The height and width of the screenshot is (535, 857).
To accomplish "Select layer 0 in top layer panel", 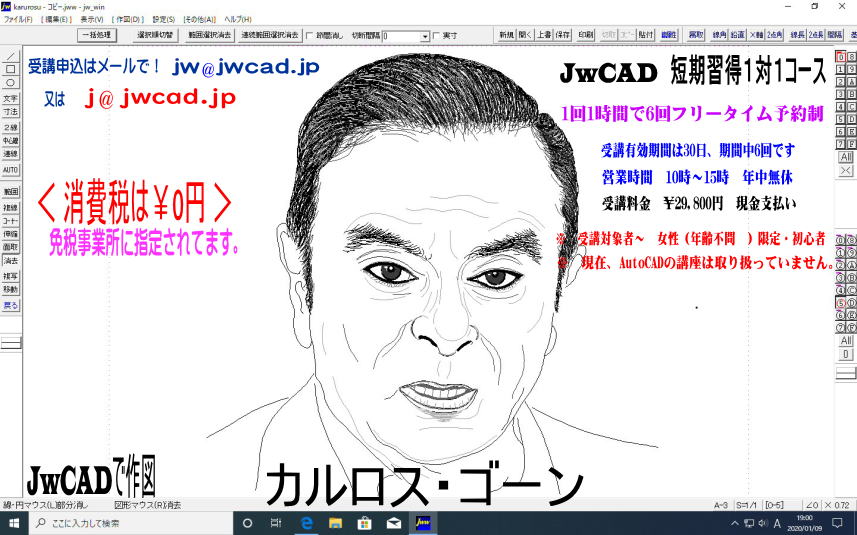I will (x=841, y=57).
